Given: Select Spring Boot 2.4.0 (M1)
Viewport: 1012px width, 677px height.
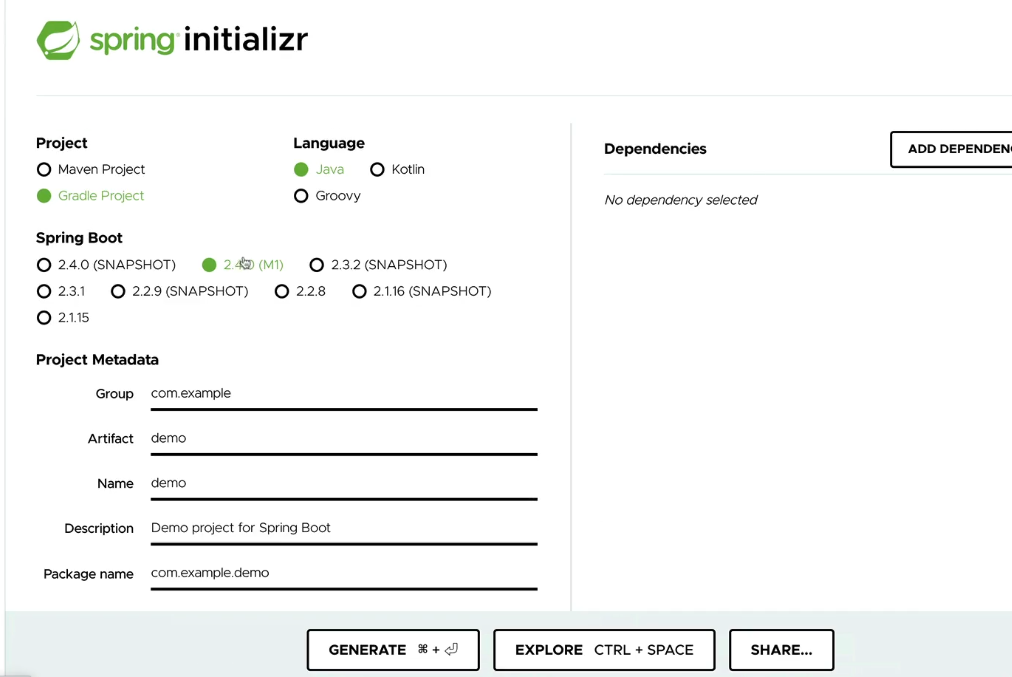Looking at the screenshot, I should coord(209,265).
